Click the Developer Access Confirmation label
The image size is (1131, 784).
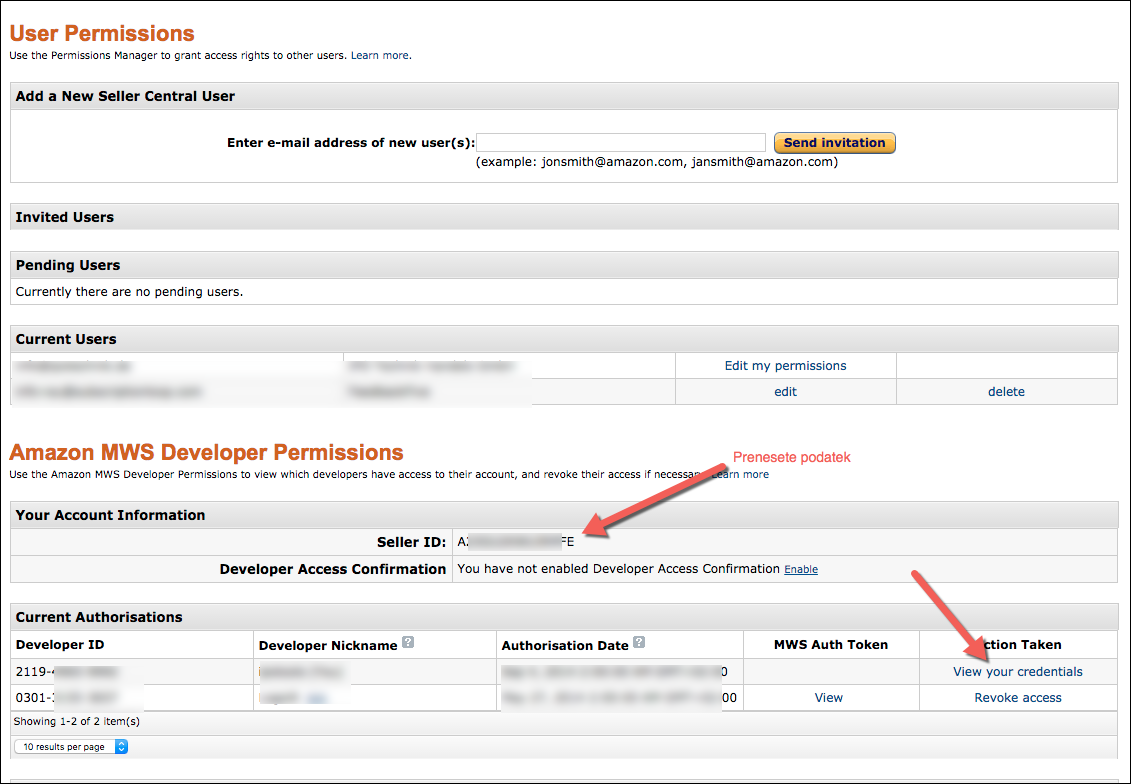click(333, 569)
